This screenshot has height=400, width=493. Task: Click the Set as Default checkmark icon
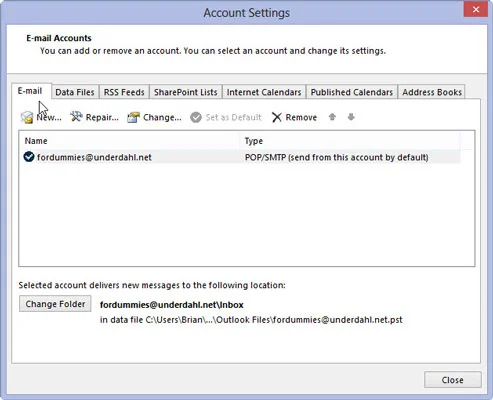[x=196, y=117]
